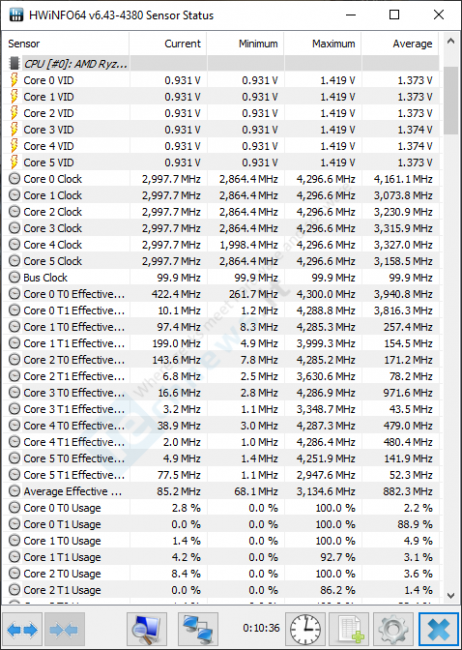Viewport: 462px width, 650px height.
Task: Click the Current column header
Action: tap(168, 44)
